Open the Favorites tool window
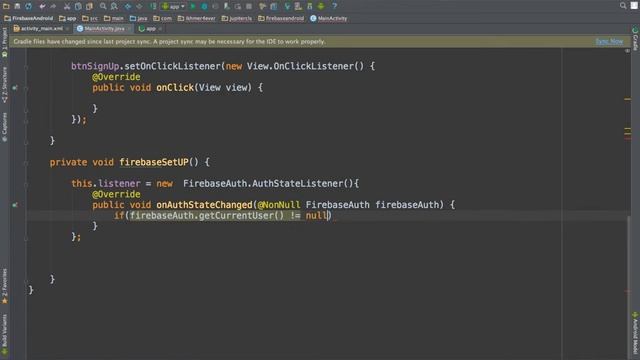This screenshot has height=360, width=640. (x=4, y=286)
